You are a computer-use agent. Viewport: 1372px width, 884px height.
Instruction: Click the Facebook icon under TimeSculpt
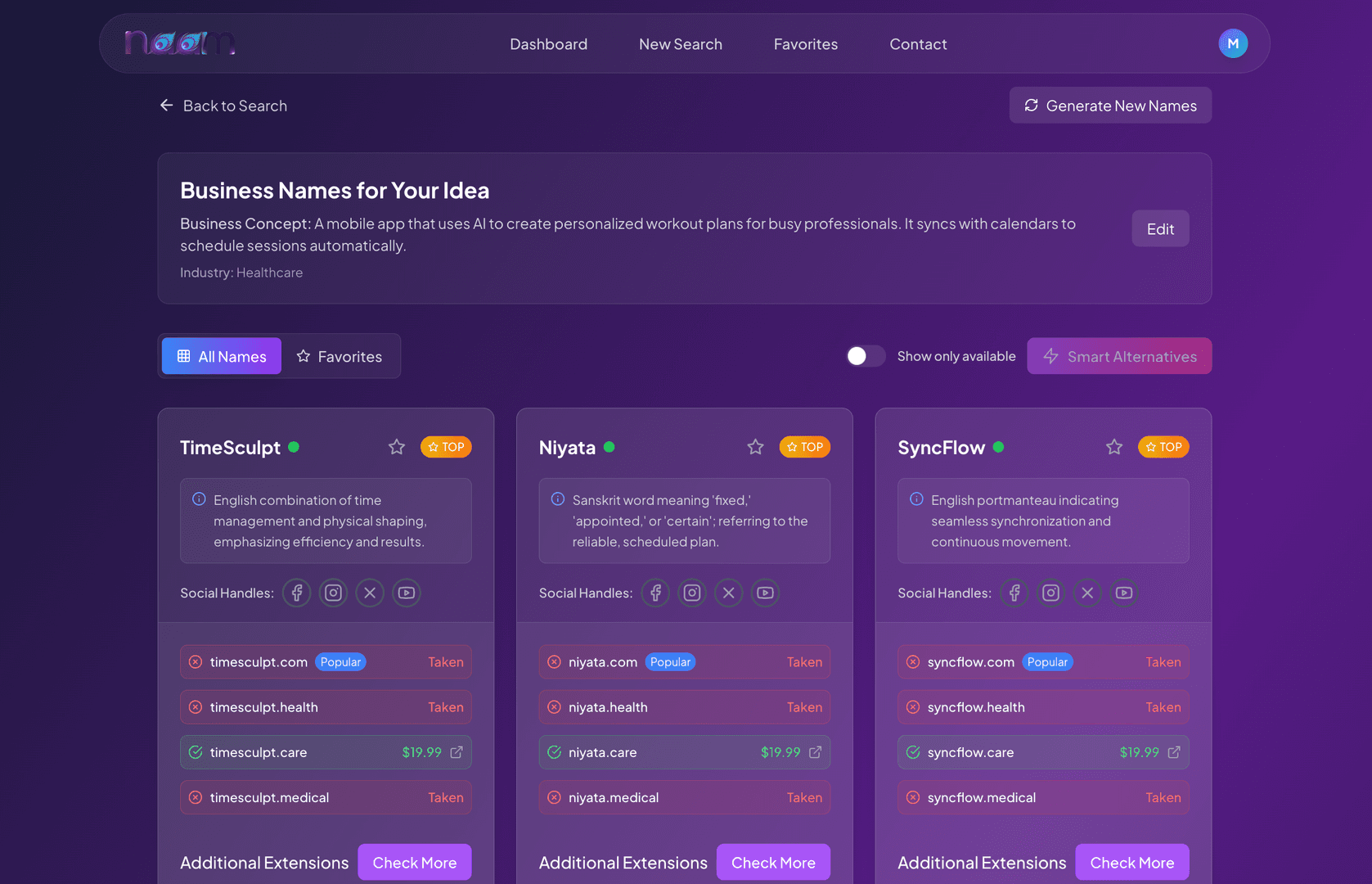click(296, 593)
